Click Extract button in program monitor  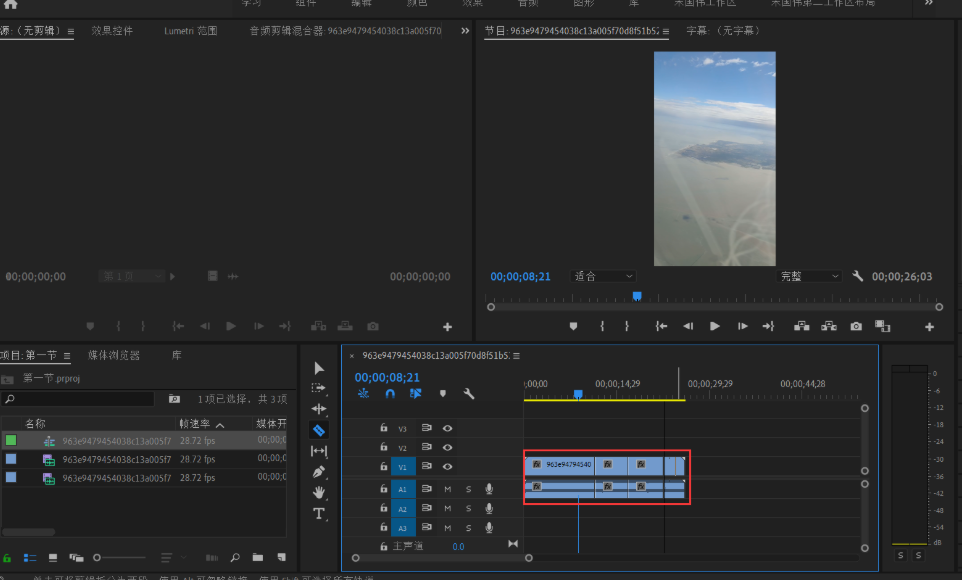click(x=829, y=327)
